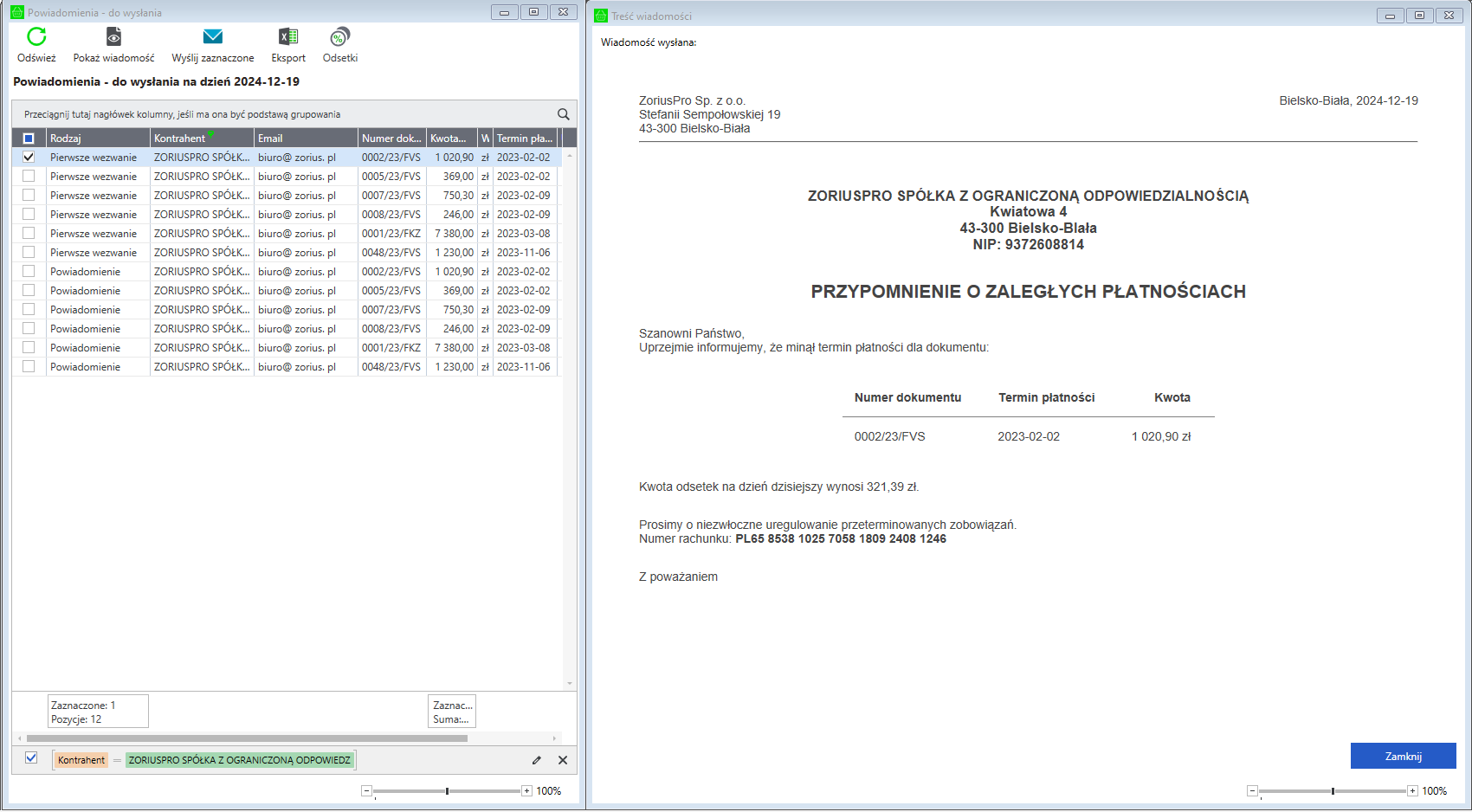Remove the Kontrahent filter with X icon

pos(563,760)
